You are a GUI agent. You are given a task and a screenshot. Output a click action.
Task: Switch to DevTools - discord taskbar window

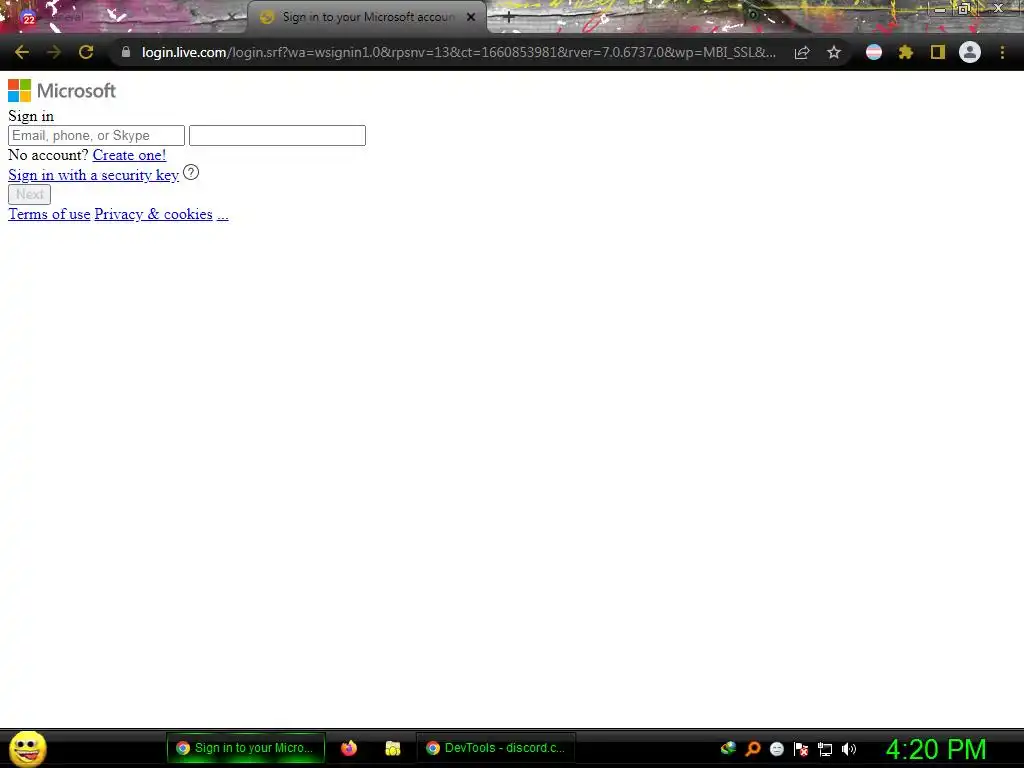tap(496, 748)
